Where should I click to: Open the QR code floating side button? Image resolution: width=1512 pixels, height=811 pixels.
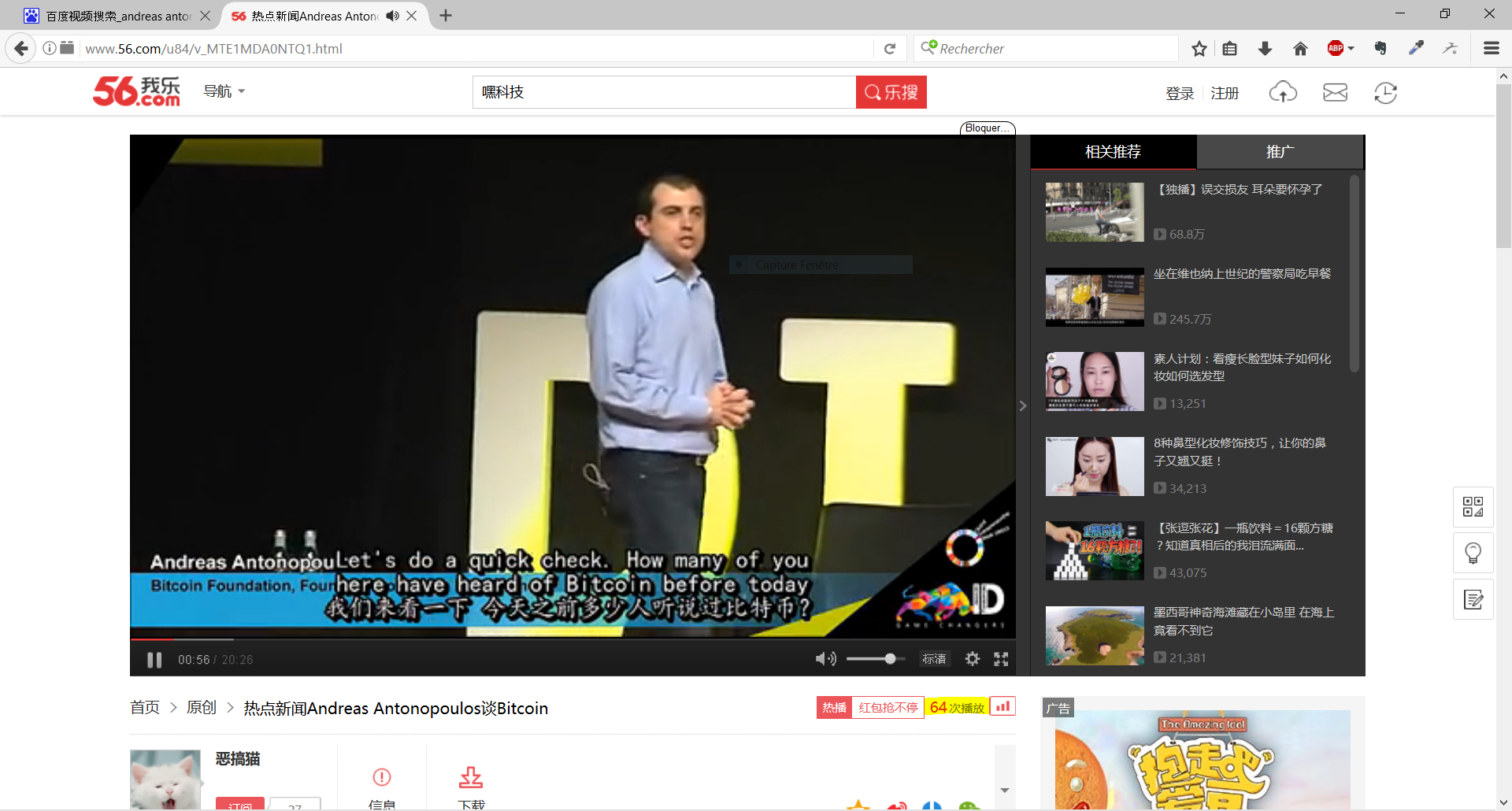(1473, 506)
